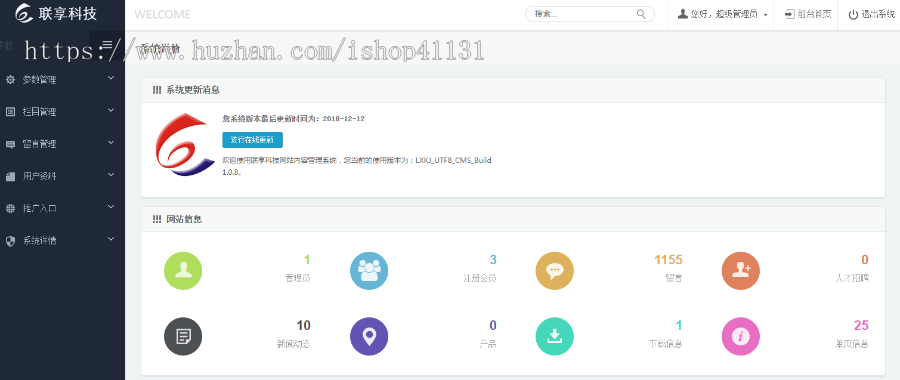The image size is (900, 380).
Task: Click the red-blue system logo image
Action: tap(185, 145)
